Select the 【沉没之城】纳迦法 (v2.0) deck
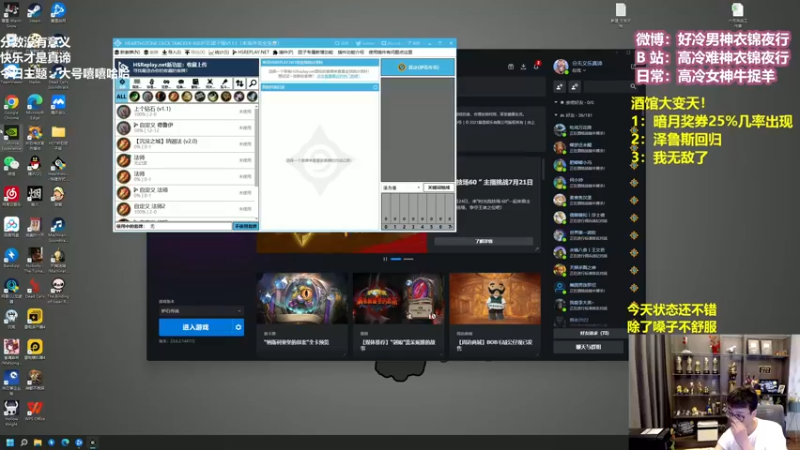800x450 pixels. pyautogui.click(x=187, y=144)
